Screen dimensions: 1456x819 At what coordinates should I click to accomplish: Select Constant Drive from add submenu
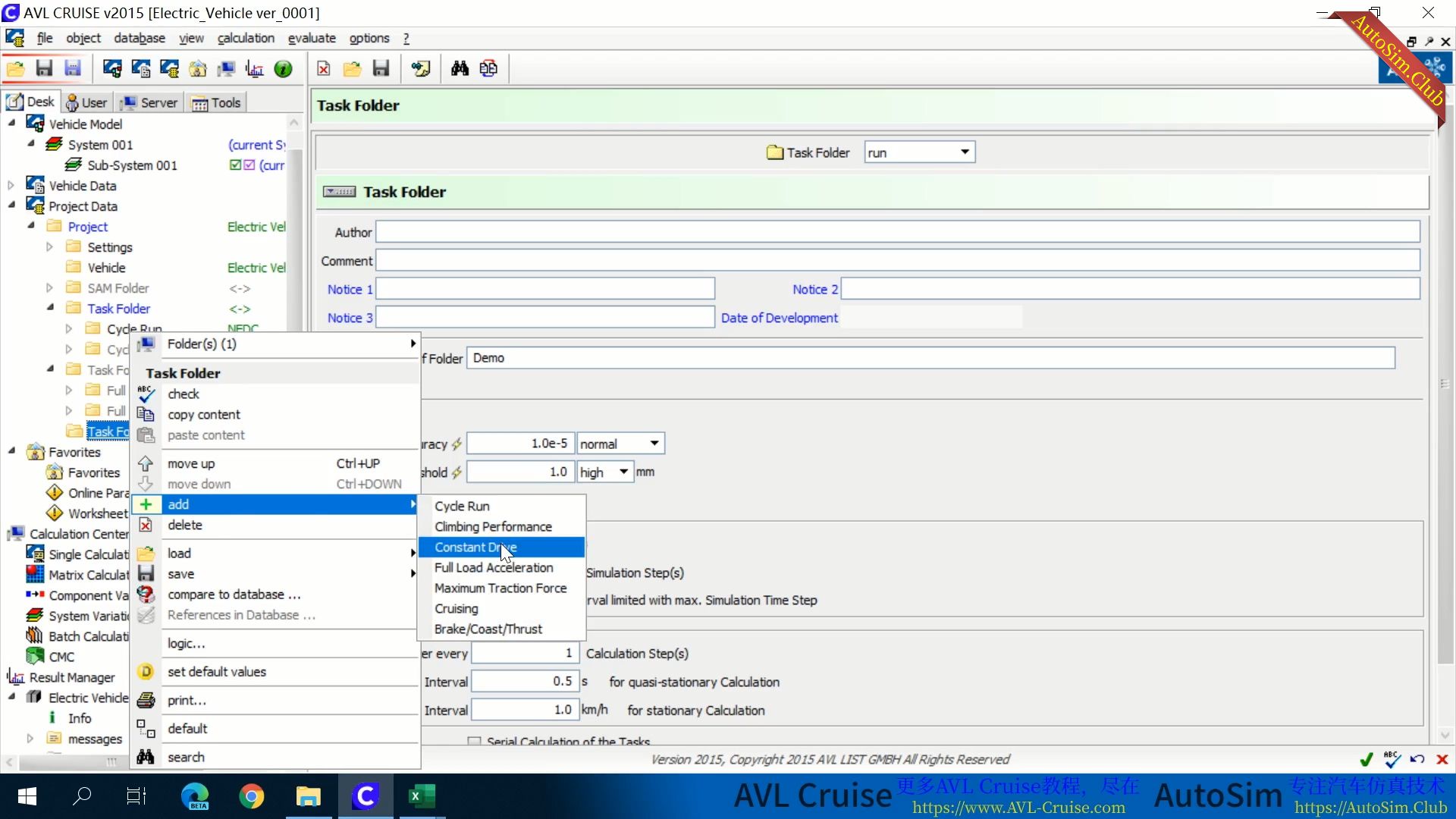click(475, 547)
